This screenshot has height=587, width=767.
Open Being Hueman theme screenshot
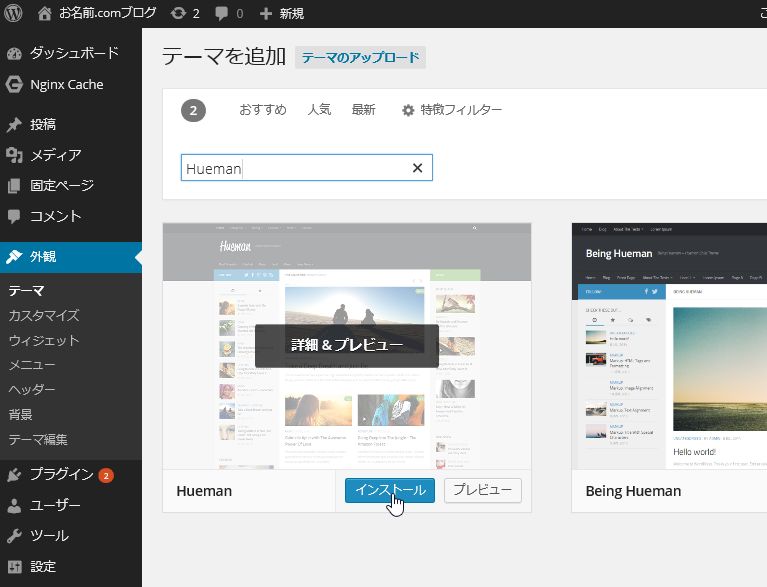pos(669,346)
